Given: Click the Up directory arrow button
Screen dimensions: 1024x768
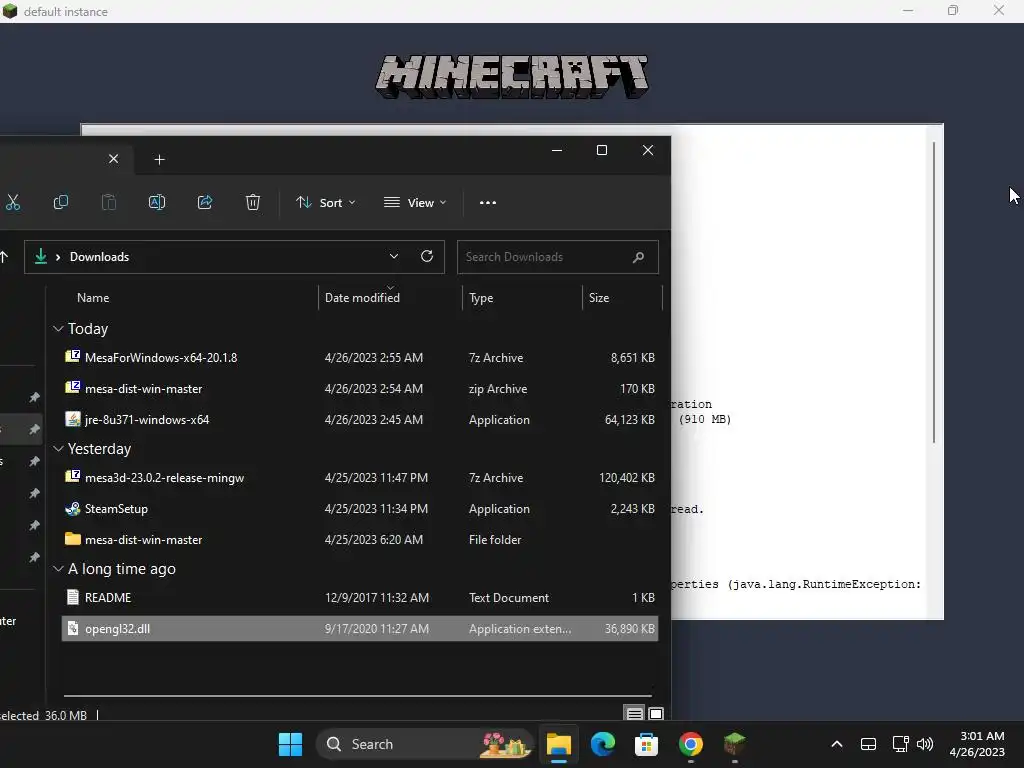Looking at the screenshot, I should click(4, 257).
